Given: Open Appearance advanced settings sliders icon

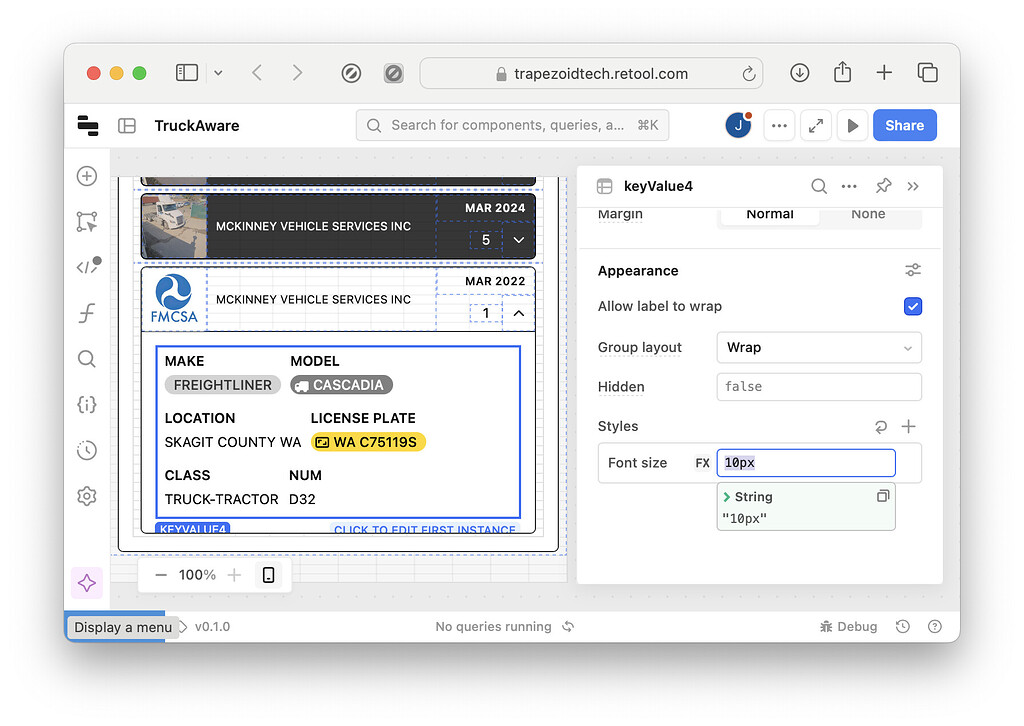Looking at the screenshot, I should (x=913, y=270).
